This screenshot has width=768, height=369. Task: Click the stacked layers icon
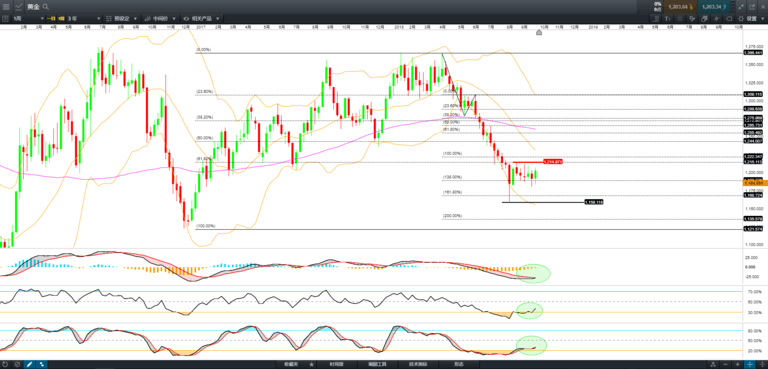[704, 19]
